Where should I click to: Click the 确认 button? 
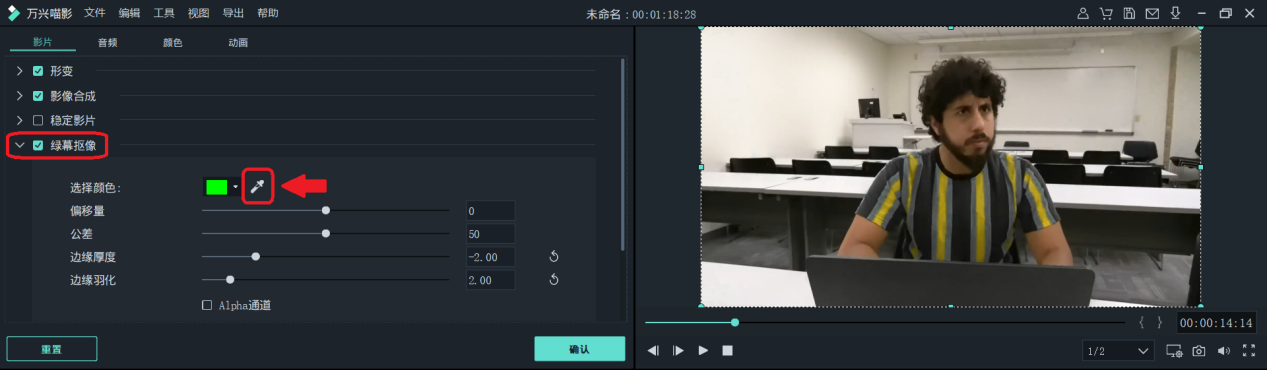pyautogui.click(x=579, y=348)
